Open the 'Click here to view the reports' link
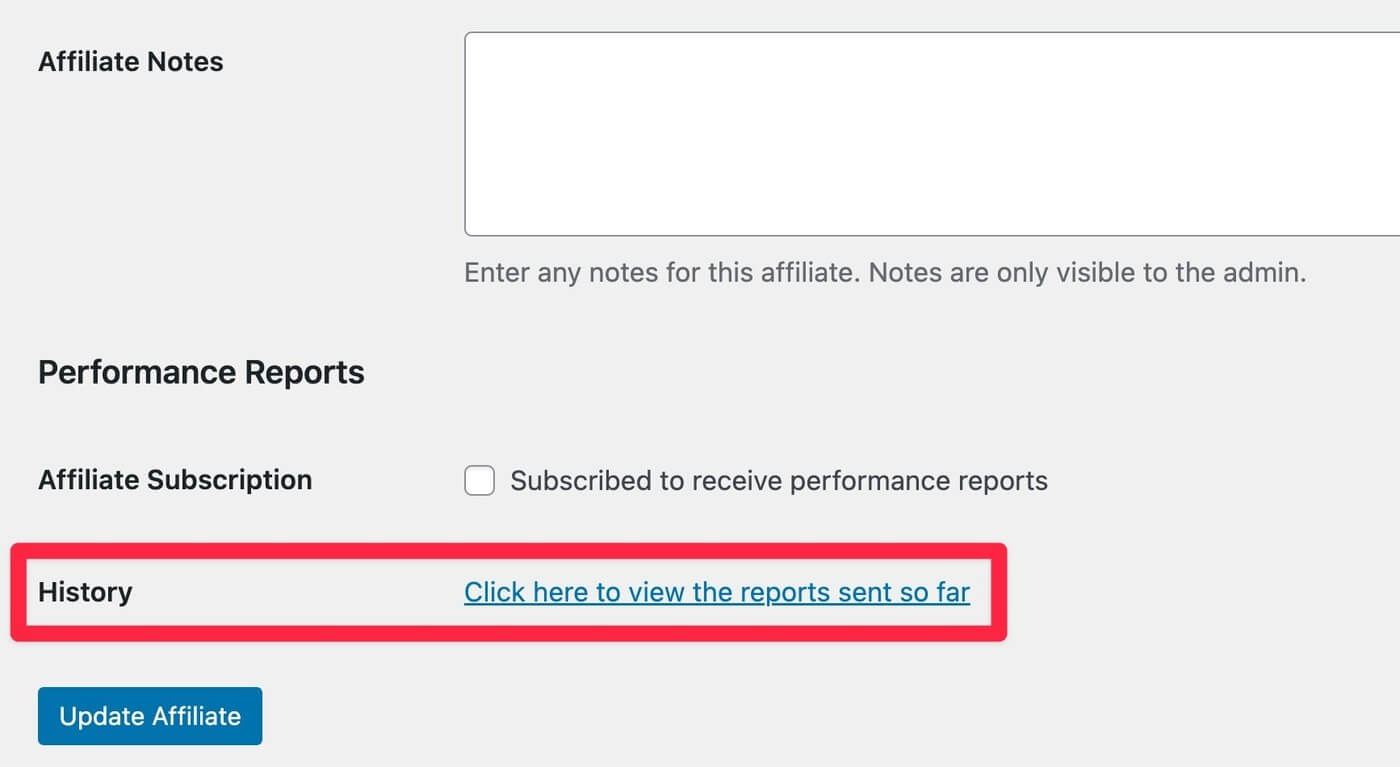 (x=717, y=592)
